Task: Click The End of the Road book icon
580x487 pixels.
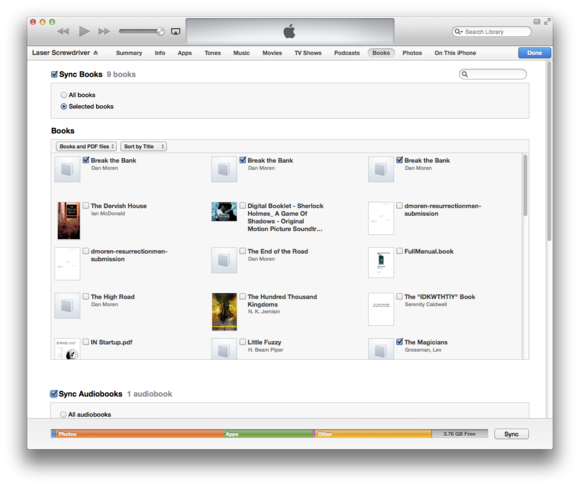Action: 224,260
